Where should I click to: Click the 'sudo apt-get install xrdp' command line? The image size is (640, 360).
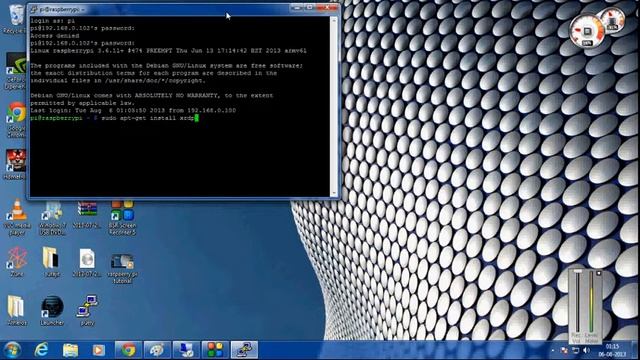coord(149,118)
